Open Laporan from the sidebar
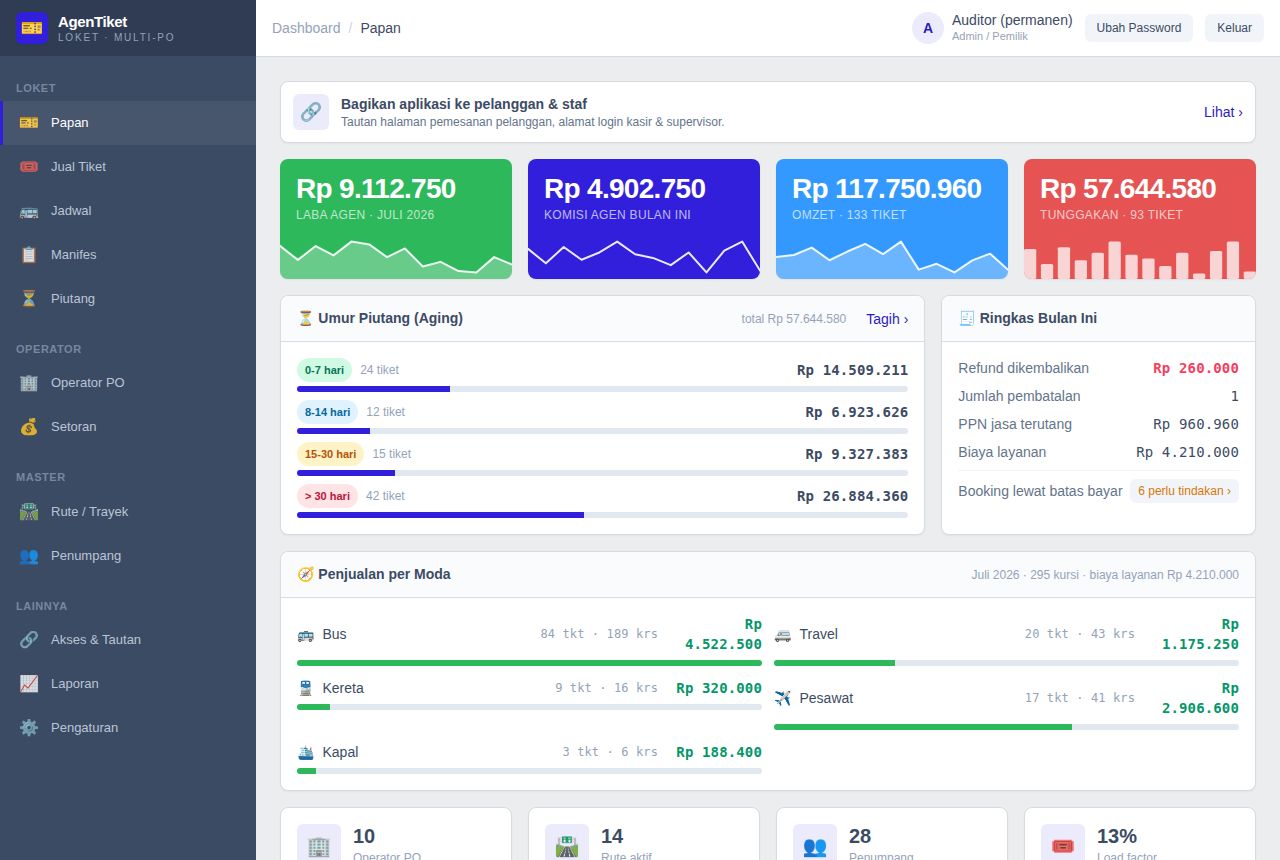Viewport: 1280px width, 860px height. (128, 683)
